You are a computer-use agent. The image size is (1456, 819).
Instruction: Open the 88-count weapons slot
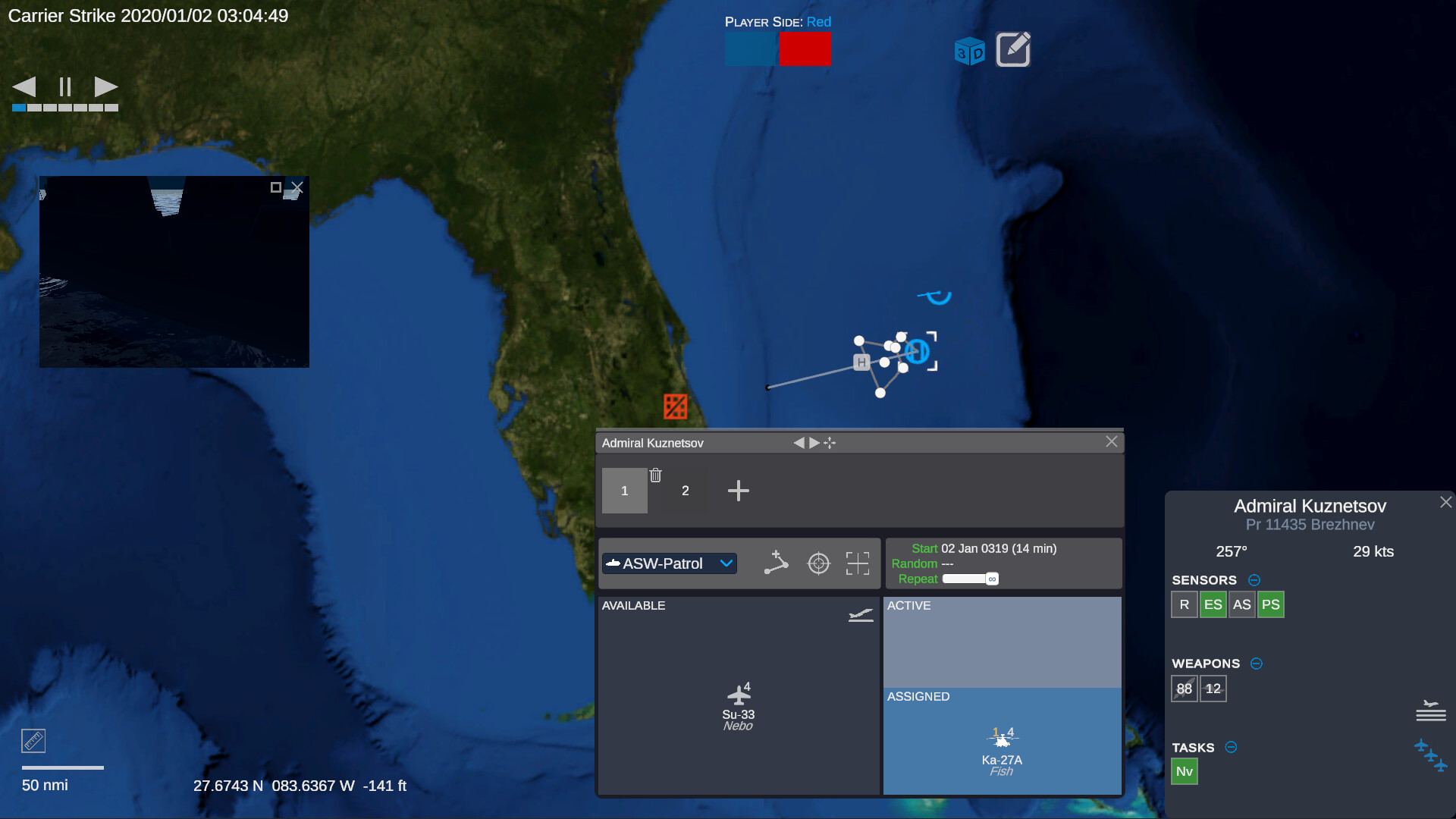tap(1184, 689)
